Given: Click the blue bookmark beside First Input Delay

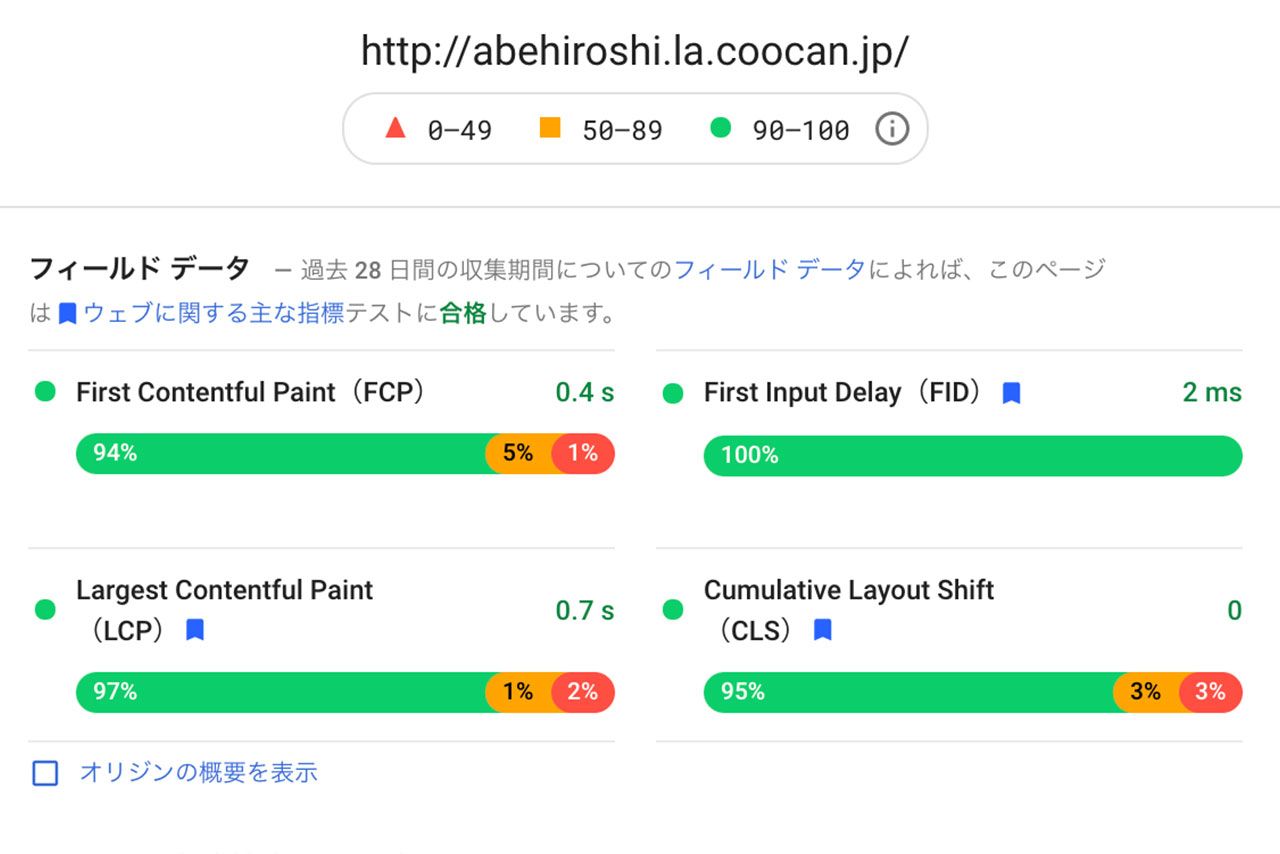Looking at the screenshot, I should coord(1012,392).
